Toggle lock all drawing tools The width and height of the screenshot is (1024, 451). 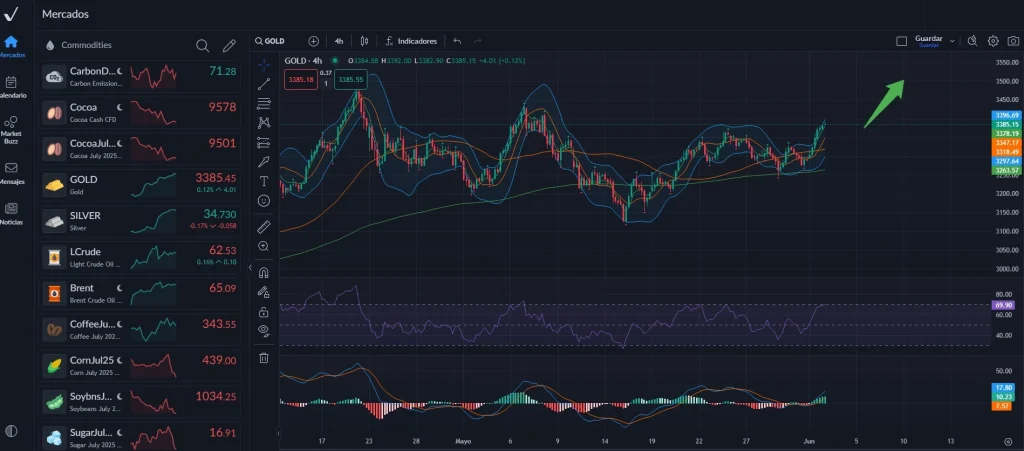click(x=264, y=311)
